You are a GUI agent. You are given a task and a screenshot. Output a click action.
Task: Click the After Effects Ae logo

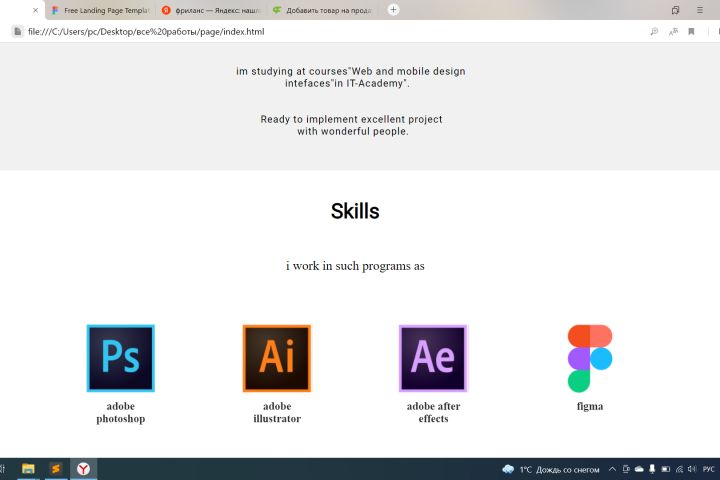click(433, 358)
